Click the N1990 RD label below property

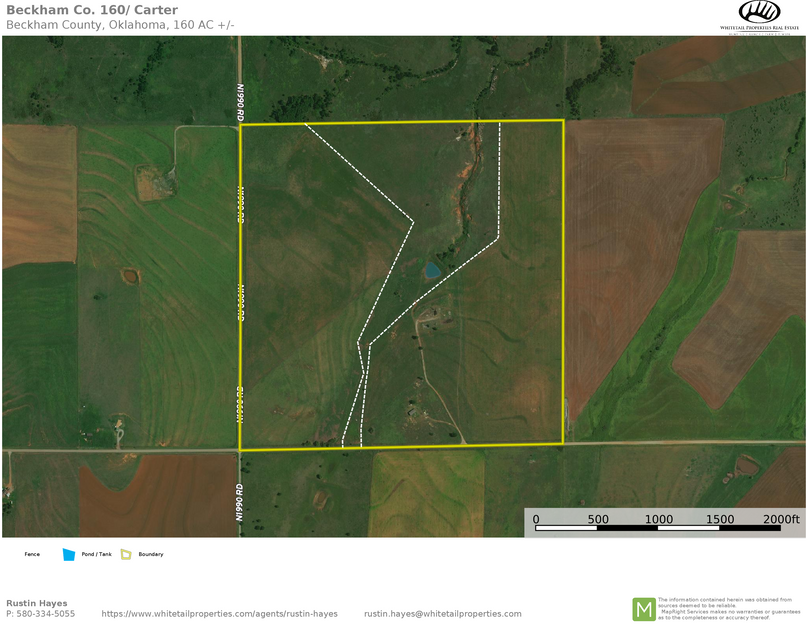pyautogui.click(x=240, y=504)
